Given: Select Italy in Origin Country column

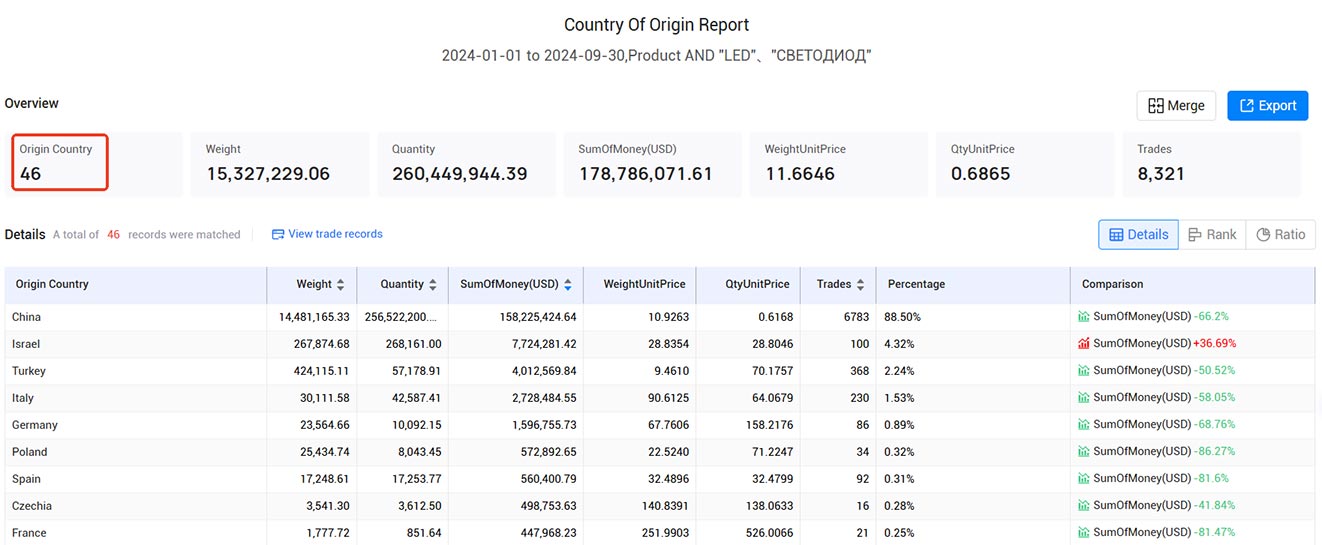Looking at the screenshot, I should pos(23,398).
